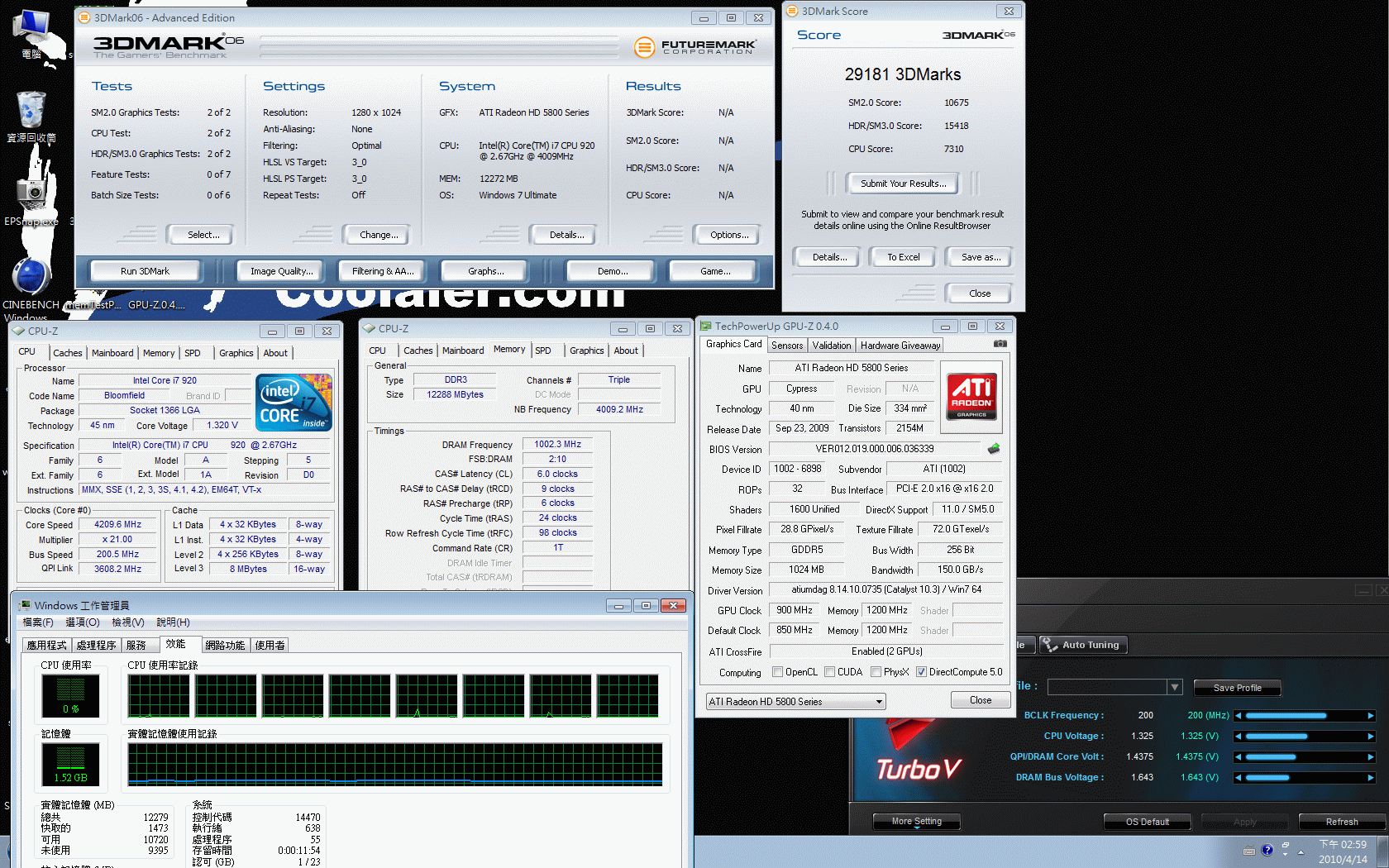Viewport: 1389px width, 868px height.
Task: Click the help question mark tray icon
Action: [1267, 850]
